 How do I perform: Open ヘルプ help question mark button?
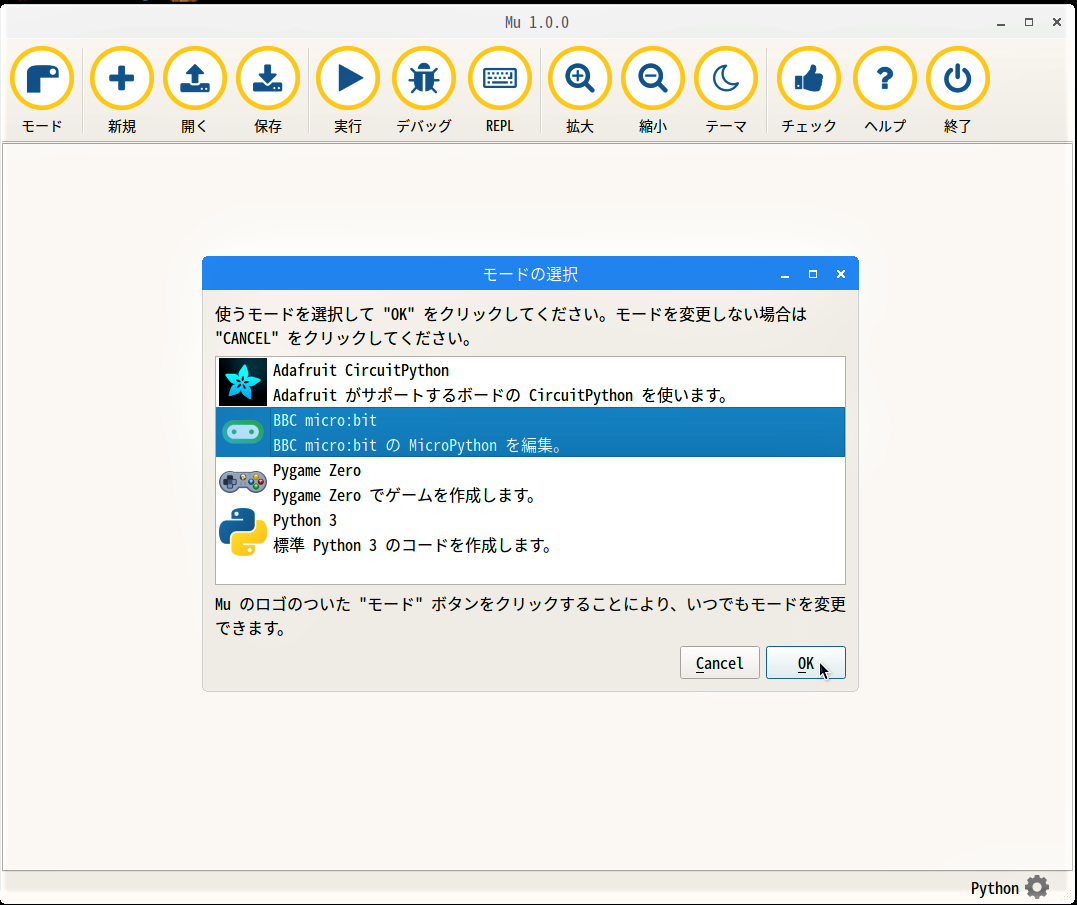pos(885,91)
